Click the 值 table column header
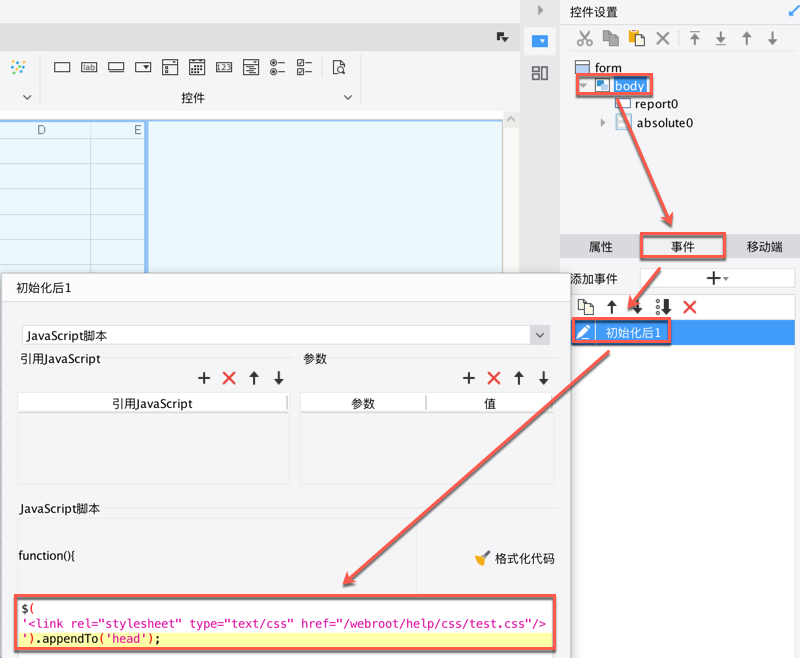Viewport: 800px width, 658px height. coord(490,403)
